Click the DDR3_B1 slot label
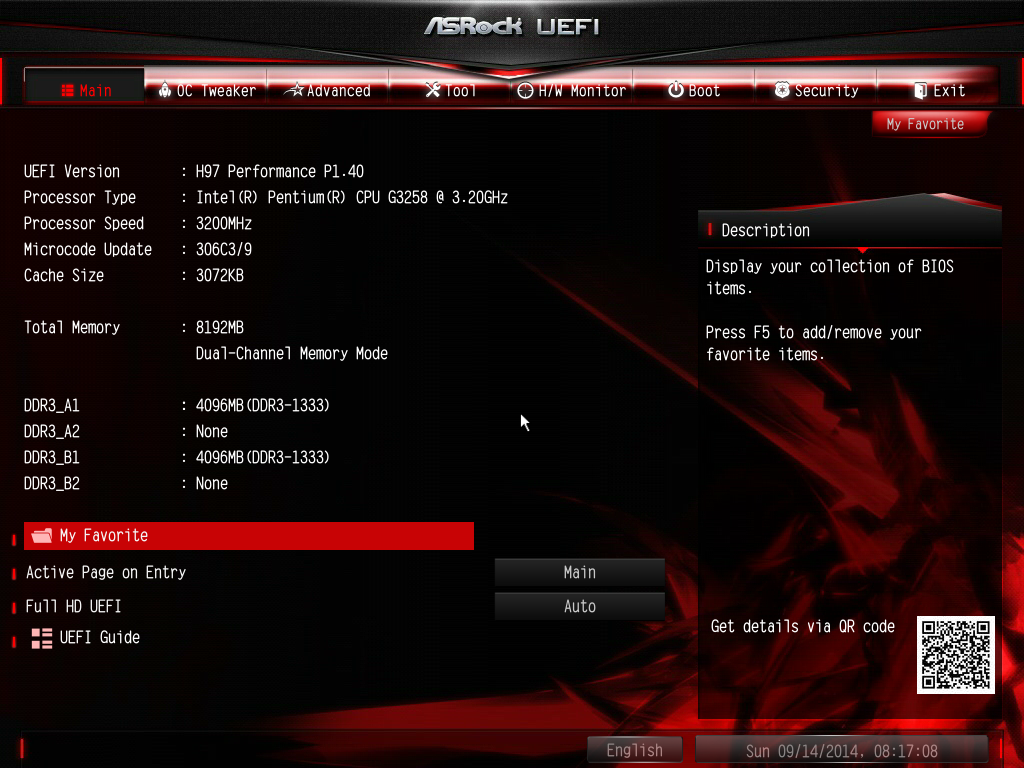Viewport: 1024px width, 768px height. [52, 458]
